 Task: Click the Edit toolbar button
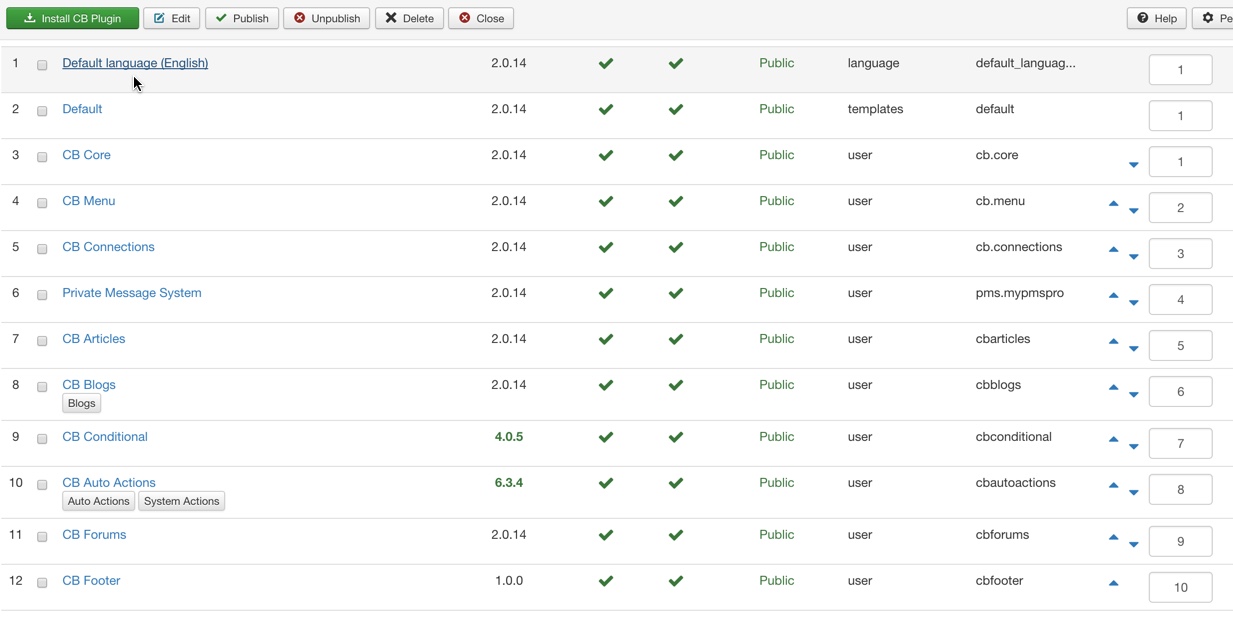point(172,18)
